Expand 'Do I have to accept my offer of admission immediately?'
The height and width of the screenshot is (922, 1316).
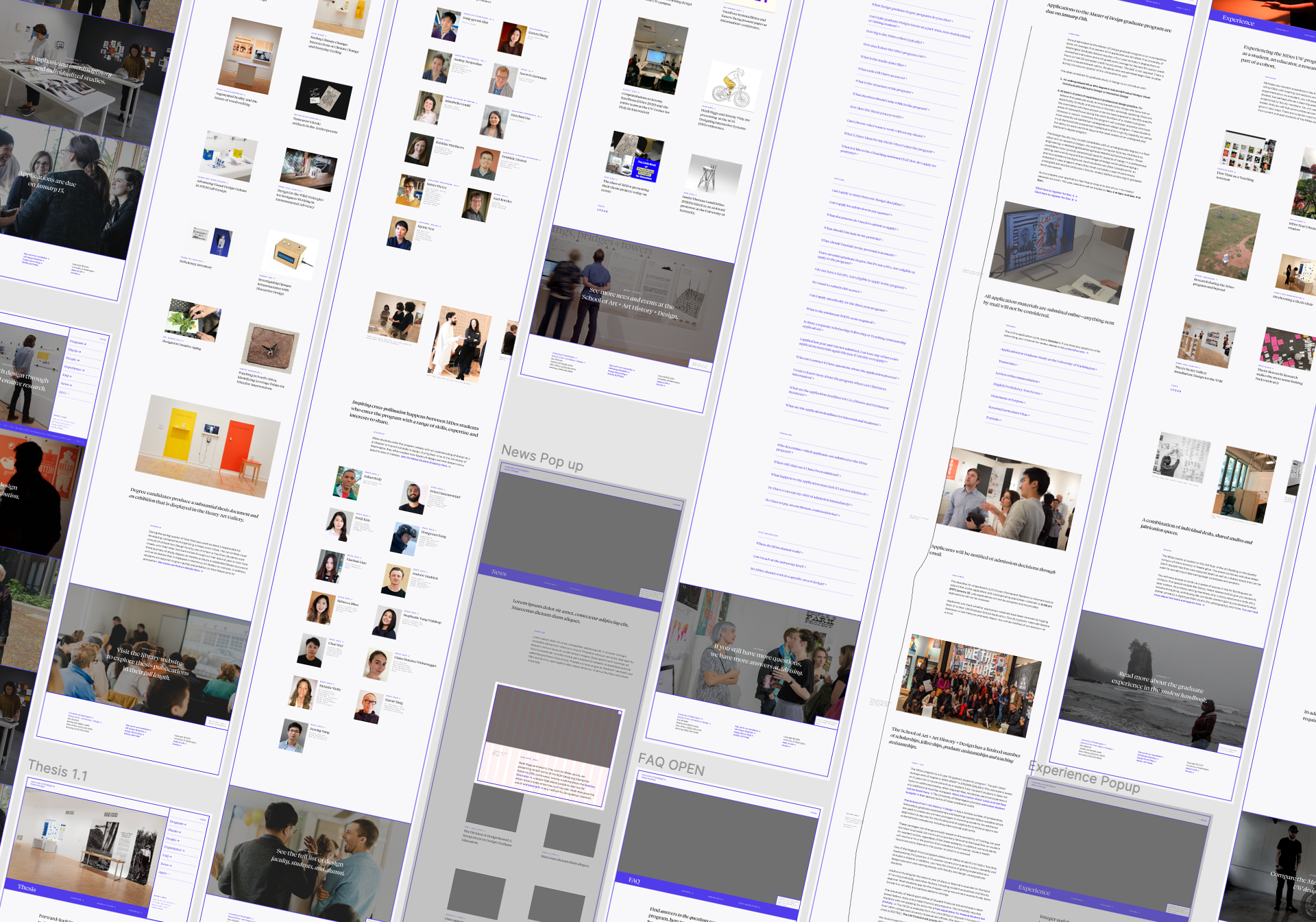pos(810,496)
